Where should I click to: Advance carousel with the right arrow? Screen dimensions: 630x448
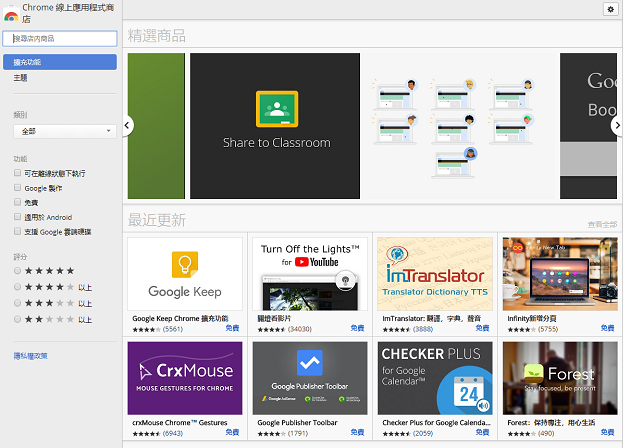pos(616,125)
